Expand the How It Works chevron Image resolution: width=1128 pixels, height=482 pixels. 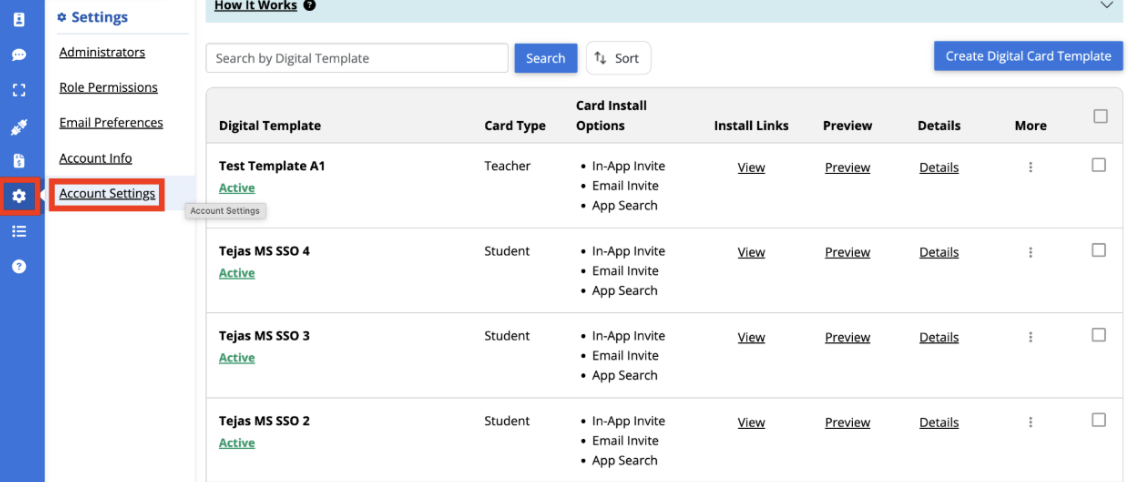(1106, 6)
